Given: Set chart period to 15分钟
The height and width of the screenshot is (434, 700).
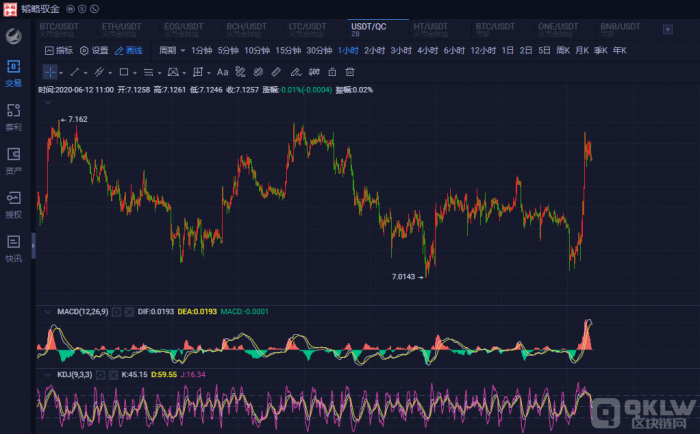Looking at the screenshot, I should (288, 50).
